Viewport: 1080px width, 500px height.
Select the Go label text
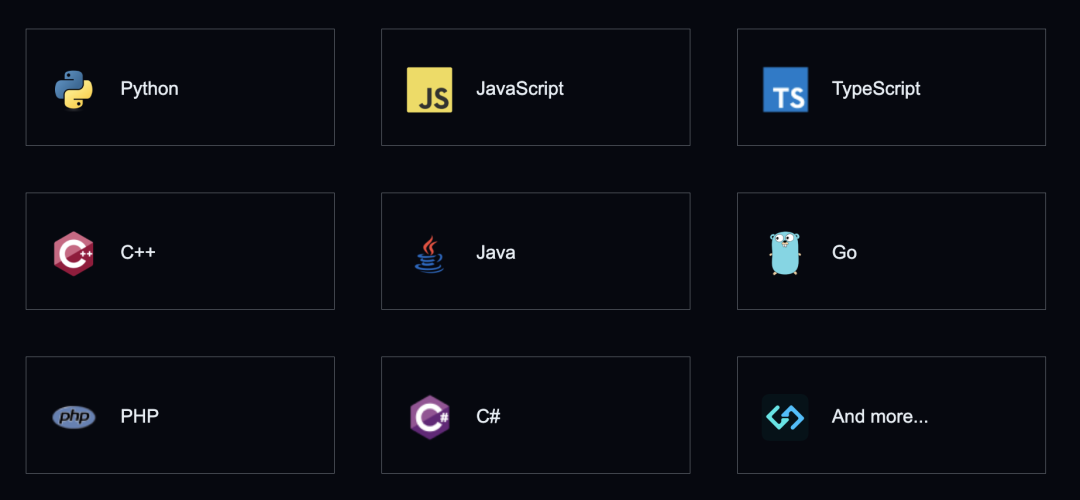click(x=844, y=253)
